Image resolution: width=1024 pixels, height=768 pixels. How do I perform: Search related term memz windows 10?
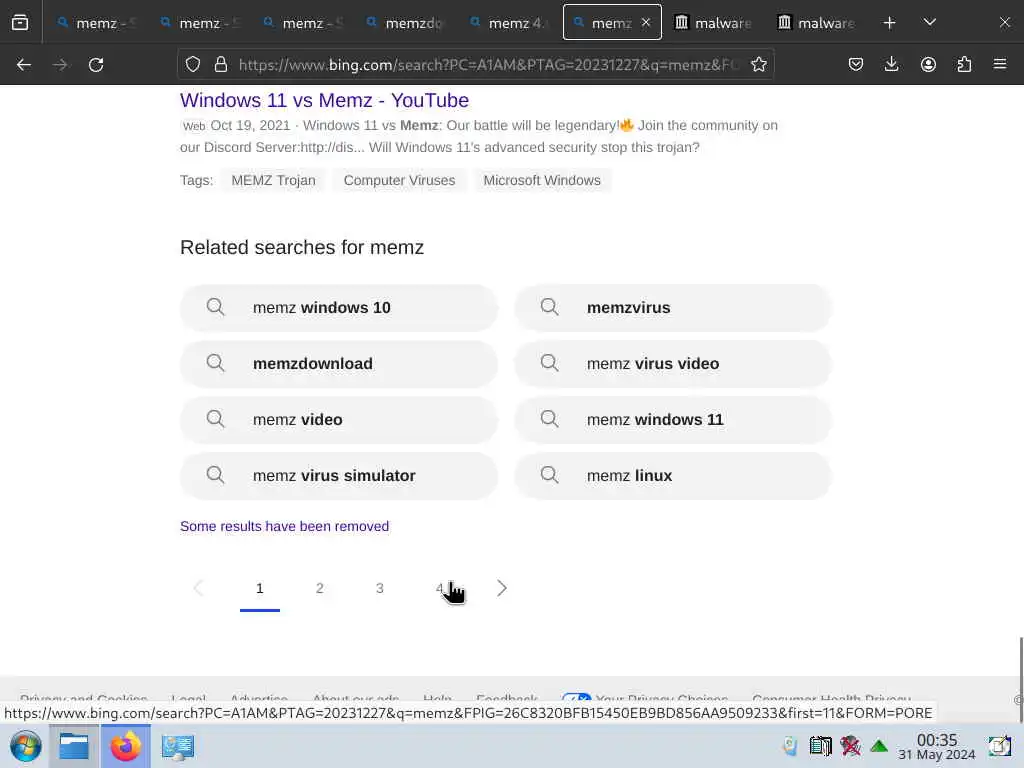pos(339,308)
